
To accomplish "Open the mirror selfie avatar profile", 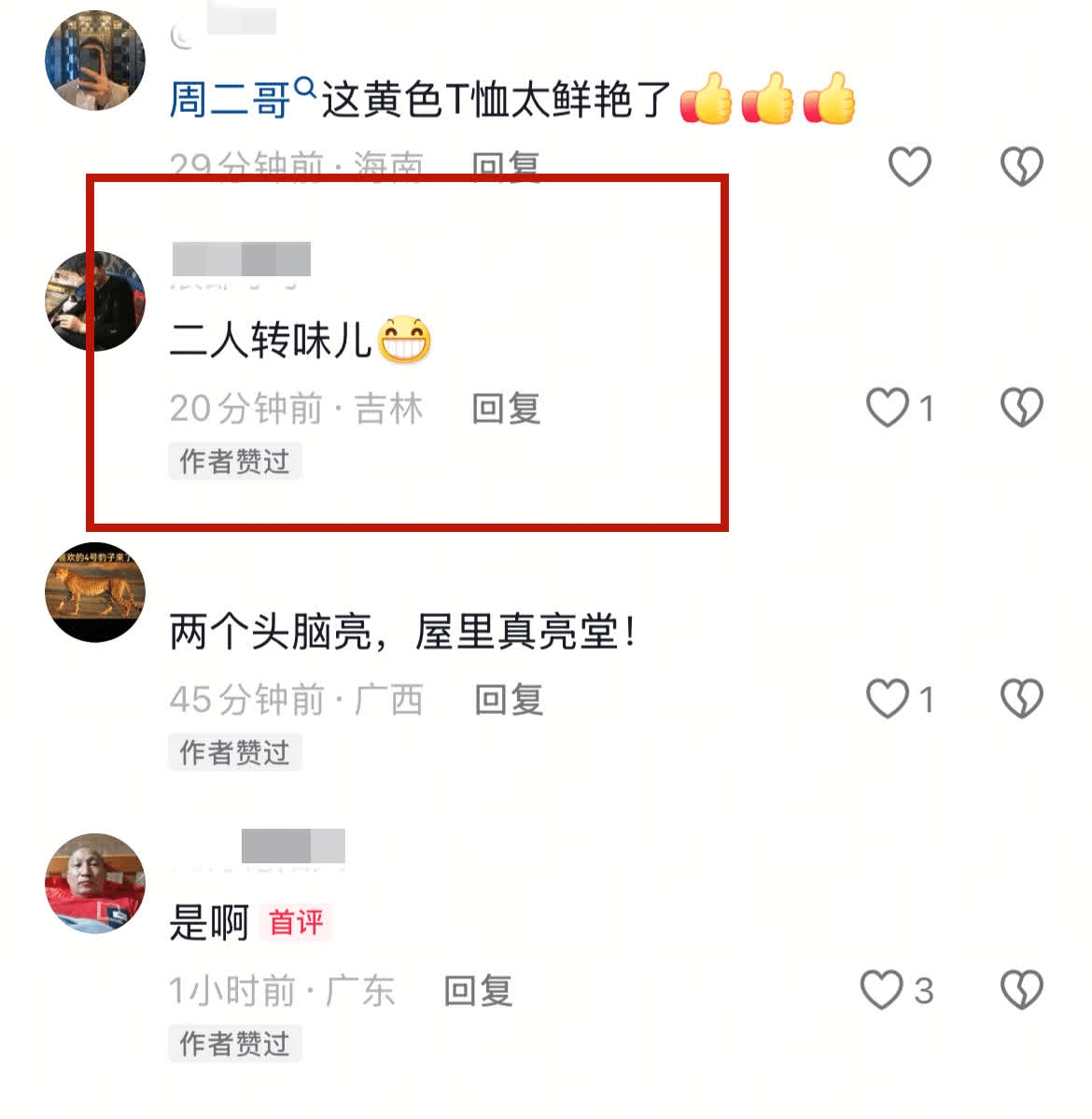I will coord(95,60).
